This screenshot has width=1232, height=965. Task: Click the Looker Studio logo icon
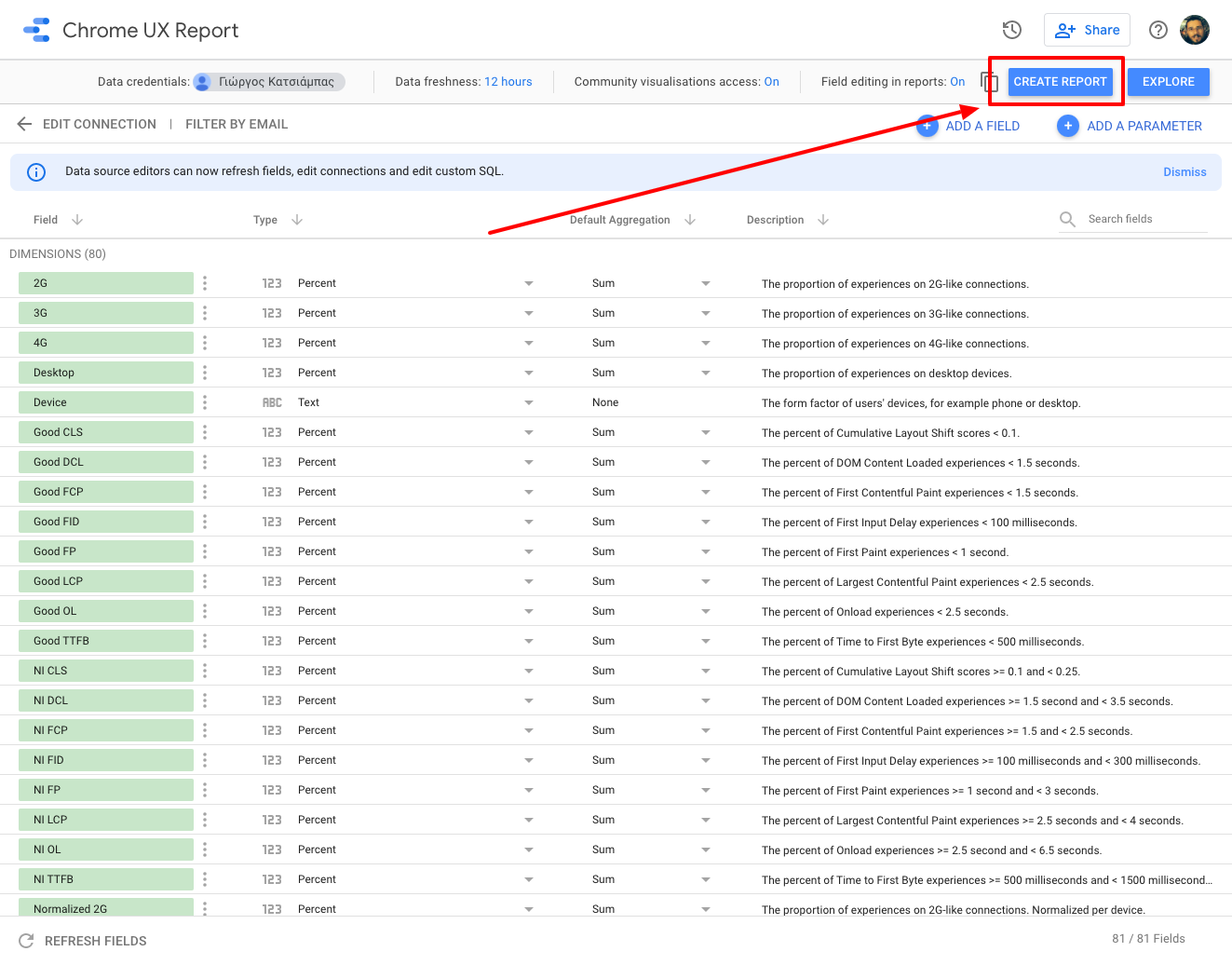36,30
